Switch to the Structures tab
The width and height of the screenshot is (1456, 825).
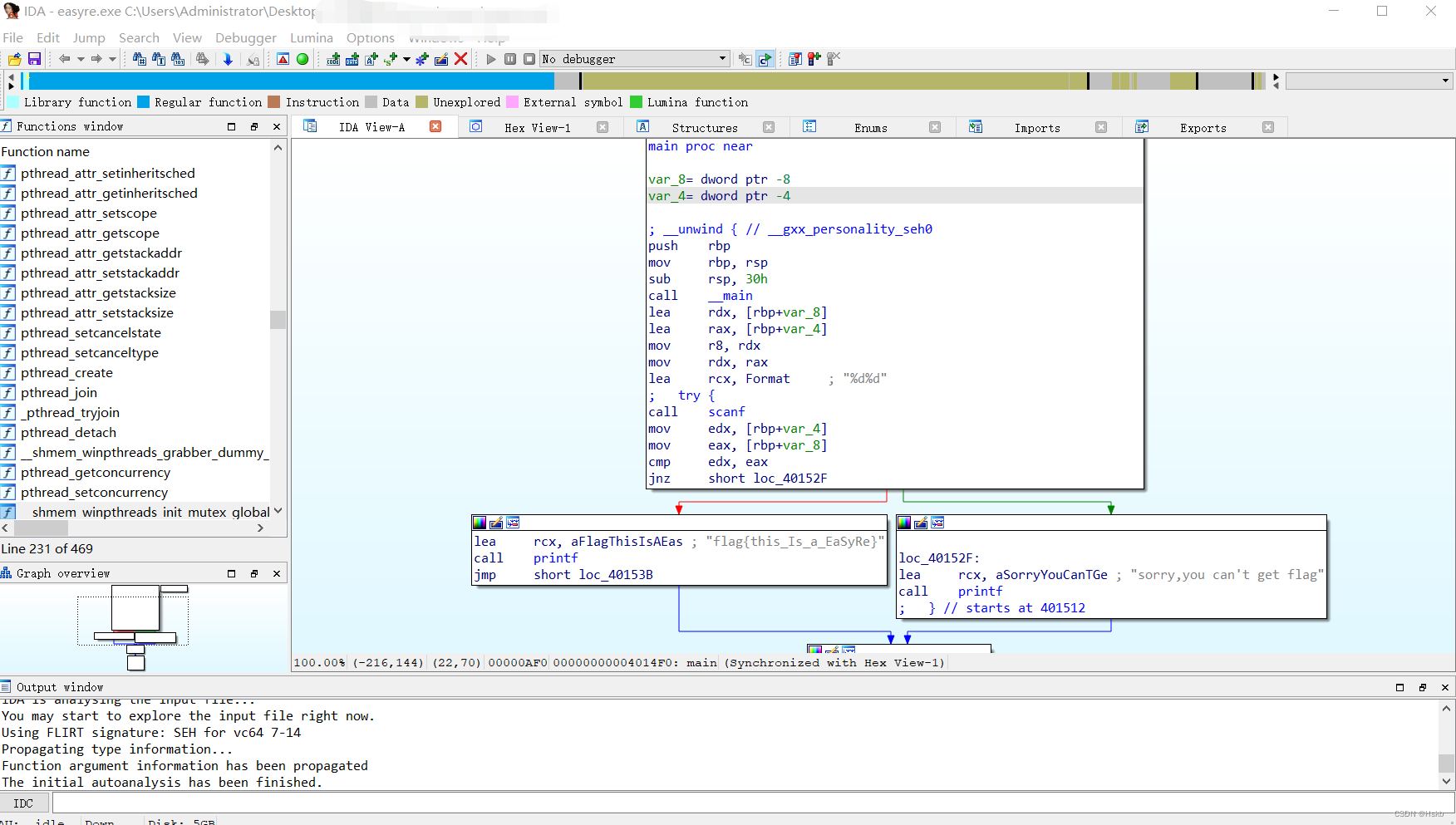[x=705, y=127]
